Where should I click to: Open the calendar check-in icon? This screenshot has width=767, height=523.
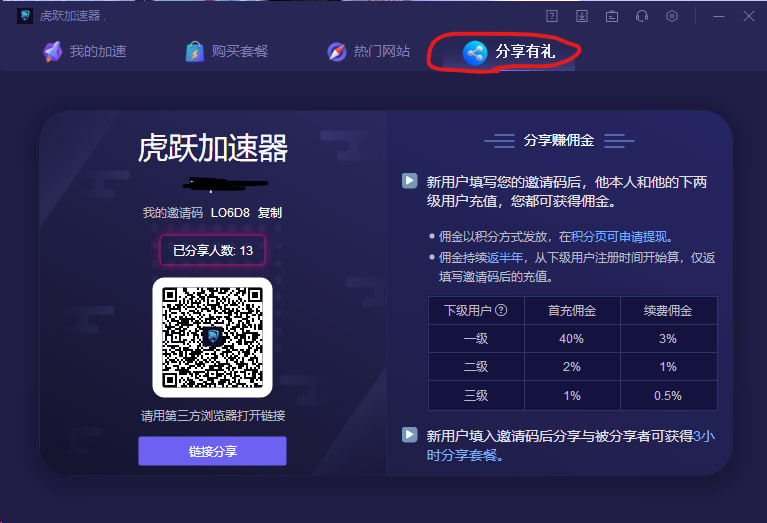(x=611, y=17)
